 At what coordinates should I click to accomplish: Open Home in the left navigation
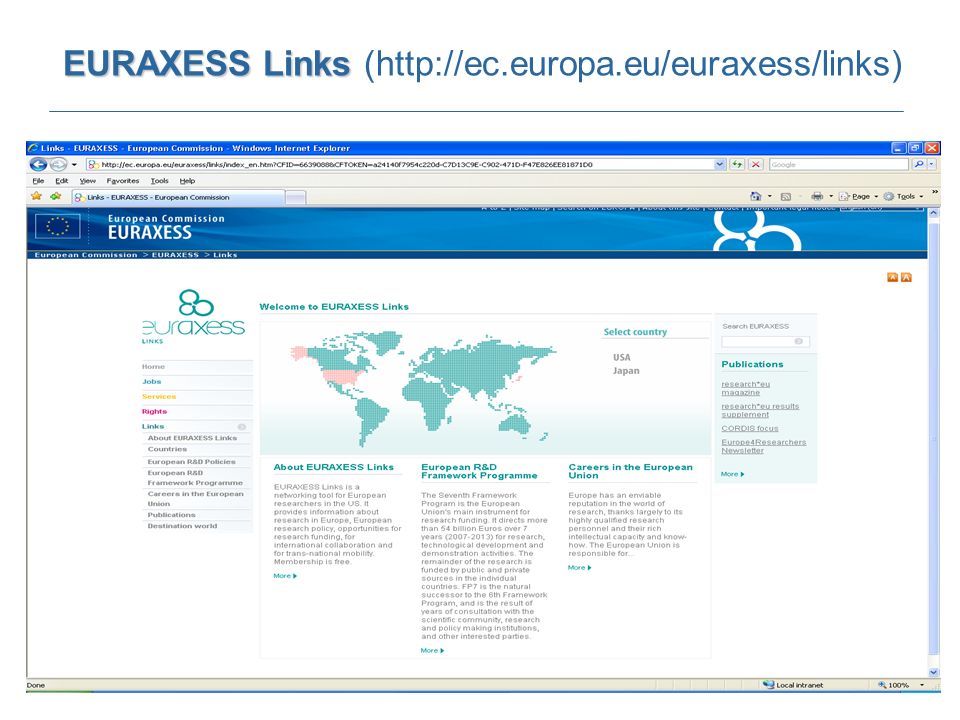point(153,366)
